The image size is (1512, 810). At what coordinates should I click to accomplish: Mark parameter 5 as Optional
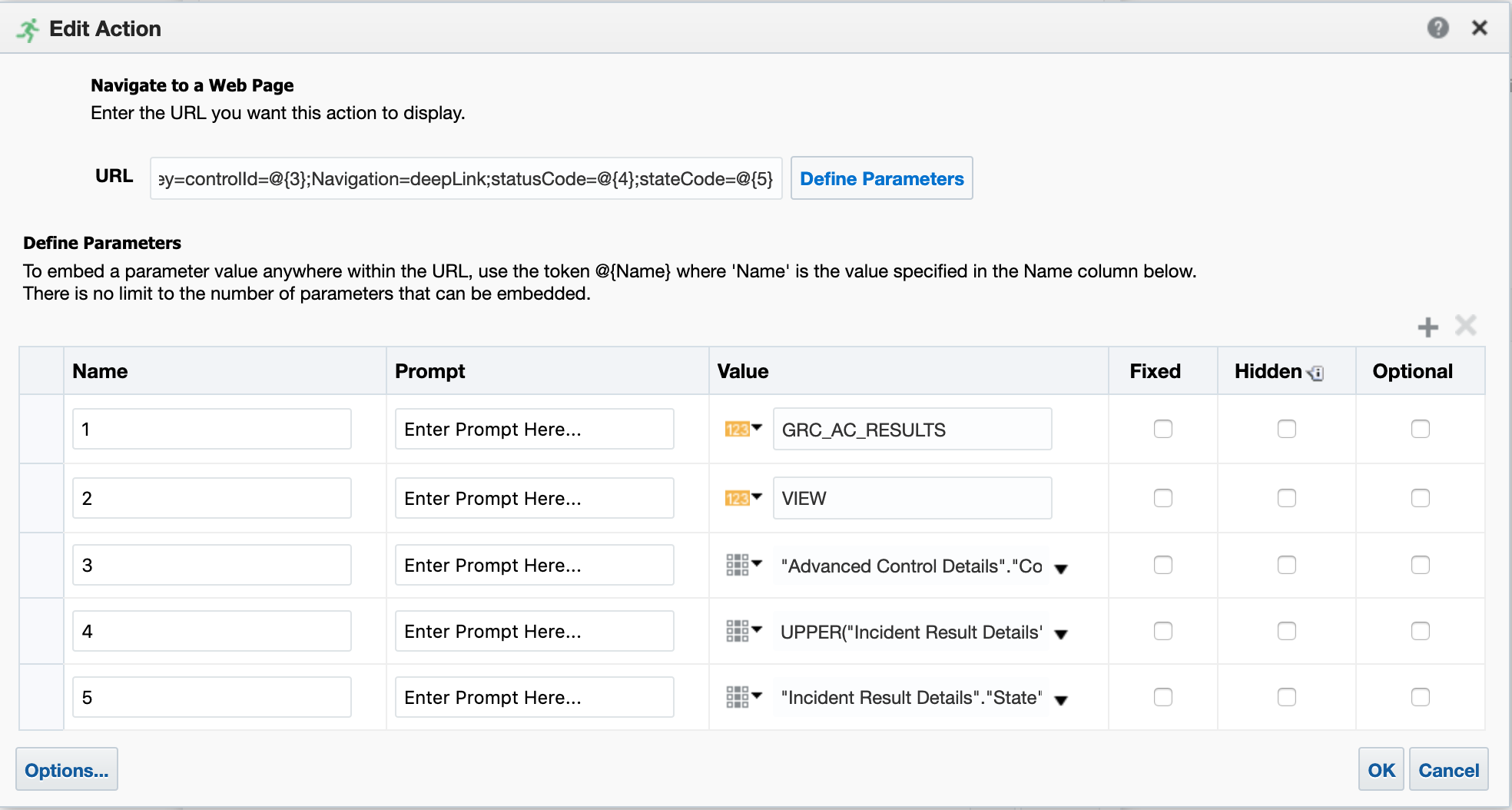[1421, 697]
